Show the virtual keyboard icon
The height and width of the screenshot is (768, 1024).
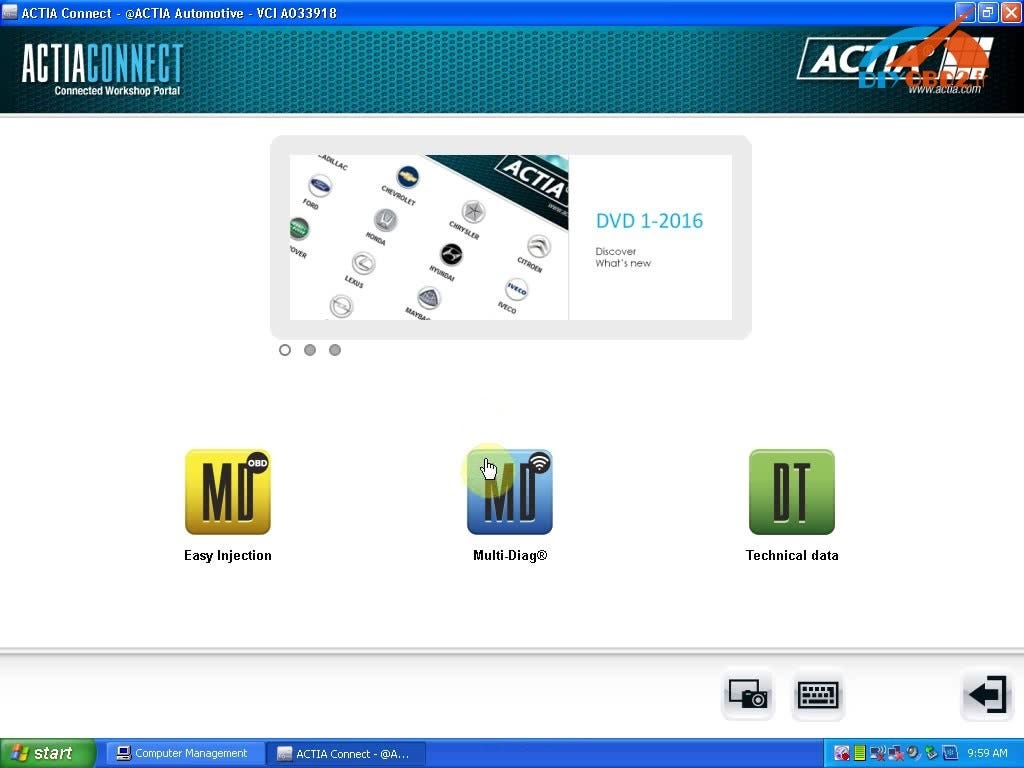tap(818, 694)
